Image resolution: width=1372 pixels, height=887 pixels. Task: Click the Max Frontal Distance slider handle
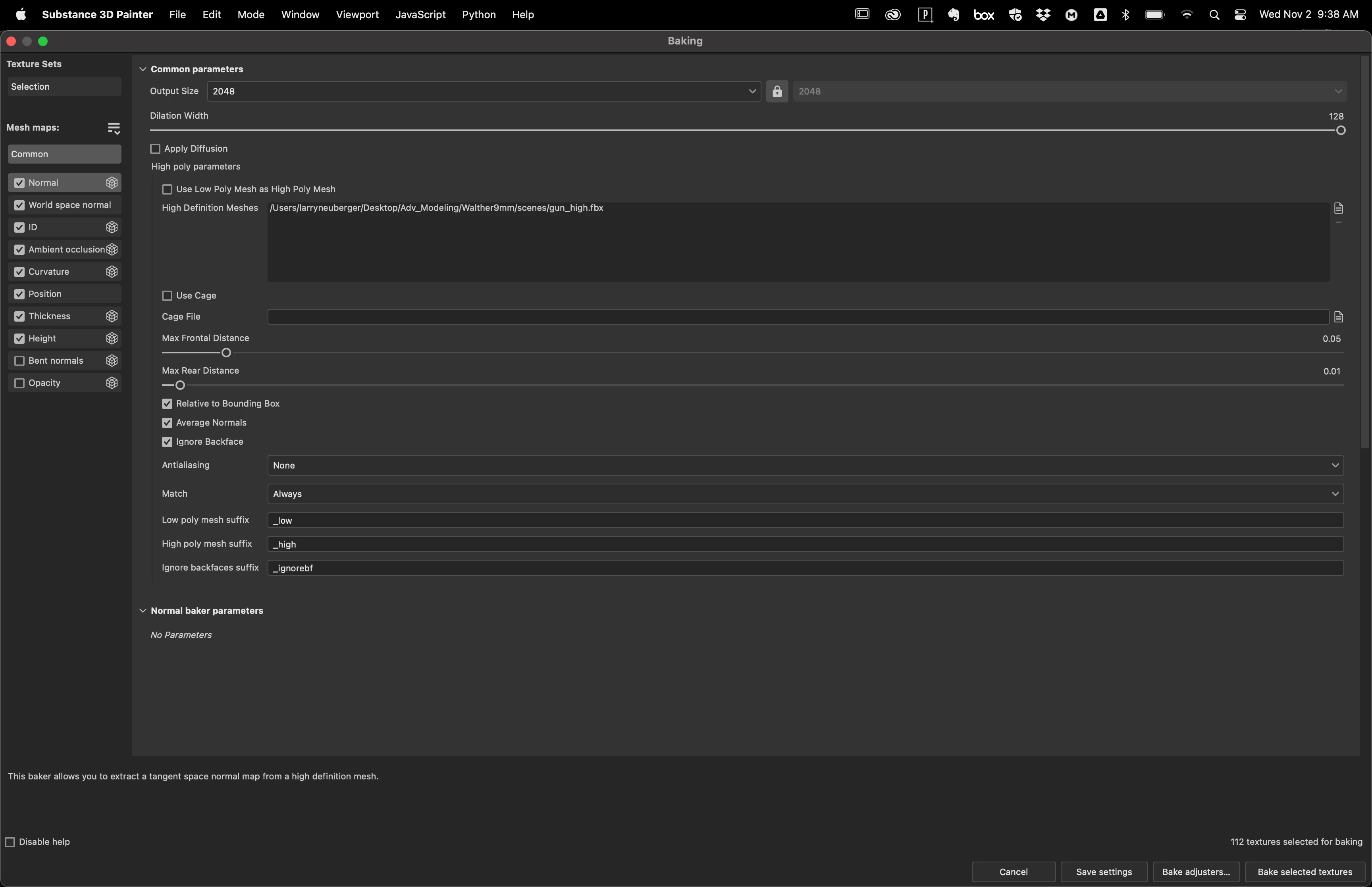(x=226, y=353)
